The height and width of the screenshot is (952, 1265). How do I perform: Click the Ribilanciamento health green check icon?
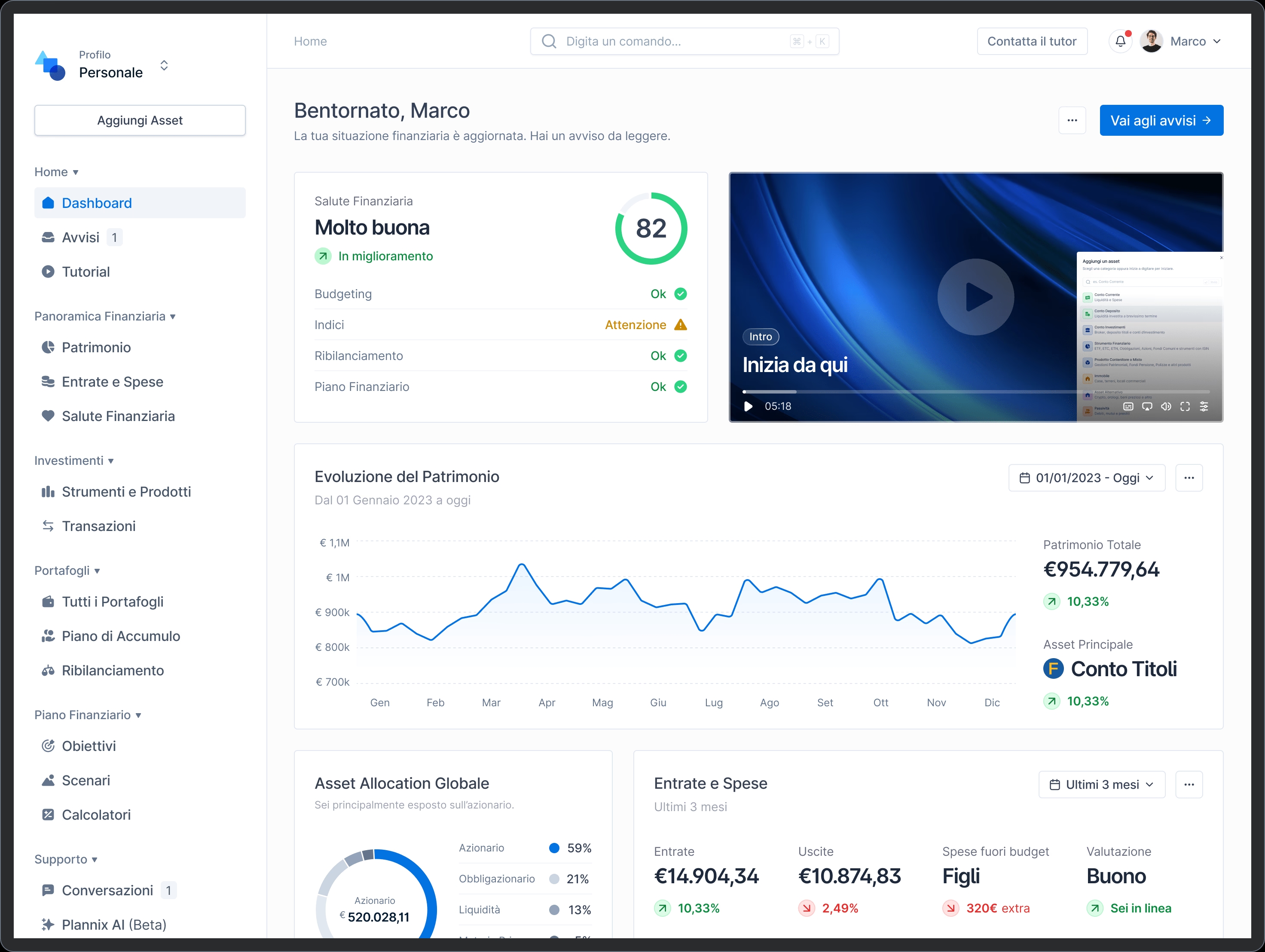coord(681,356)
